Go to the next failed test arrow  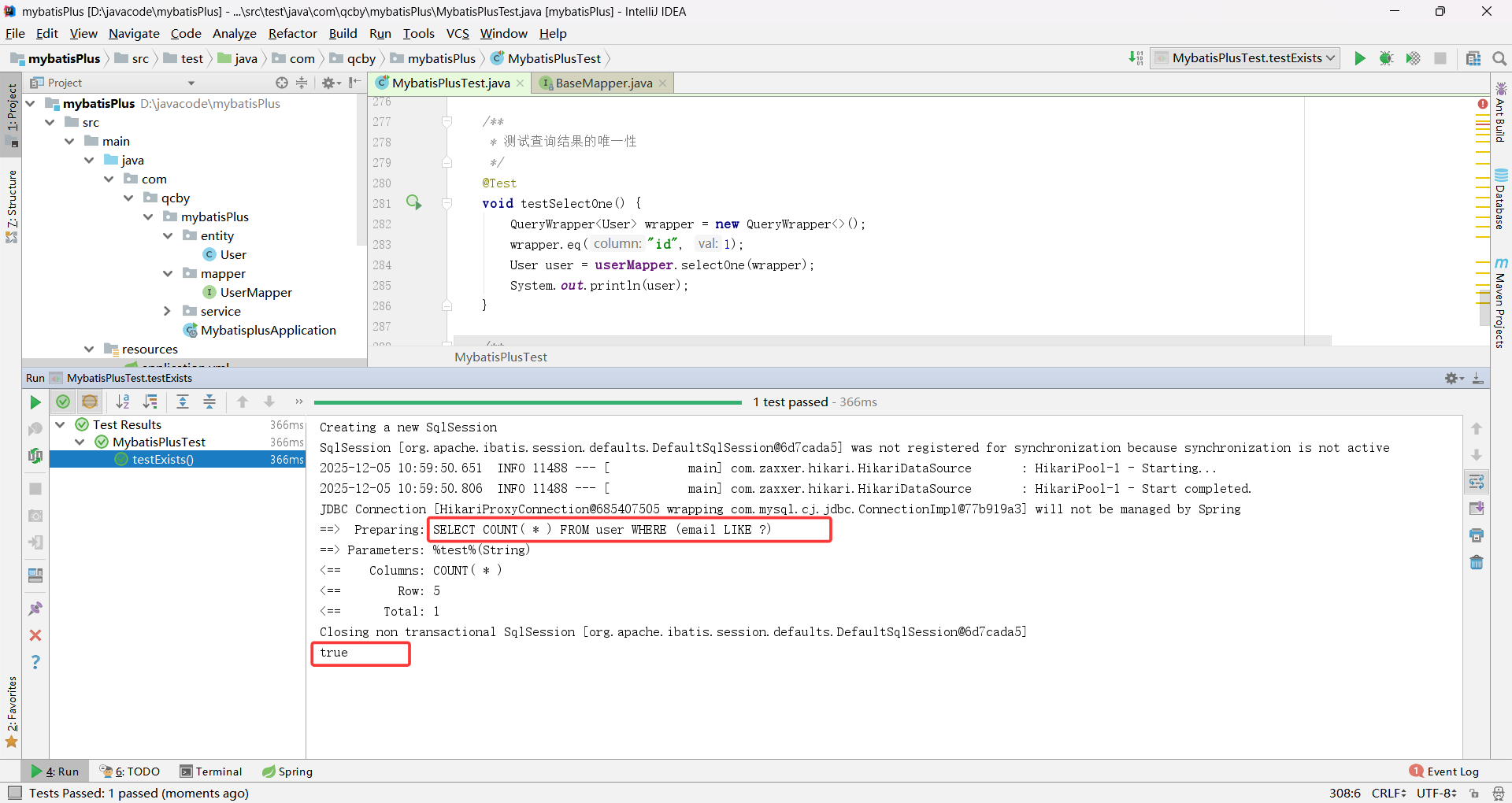click(x=269, y=402)
